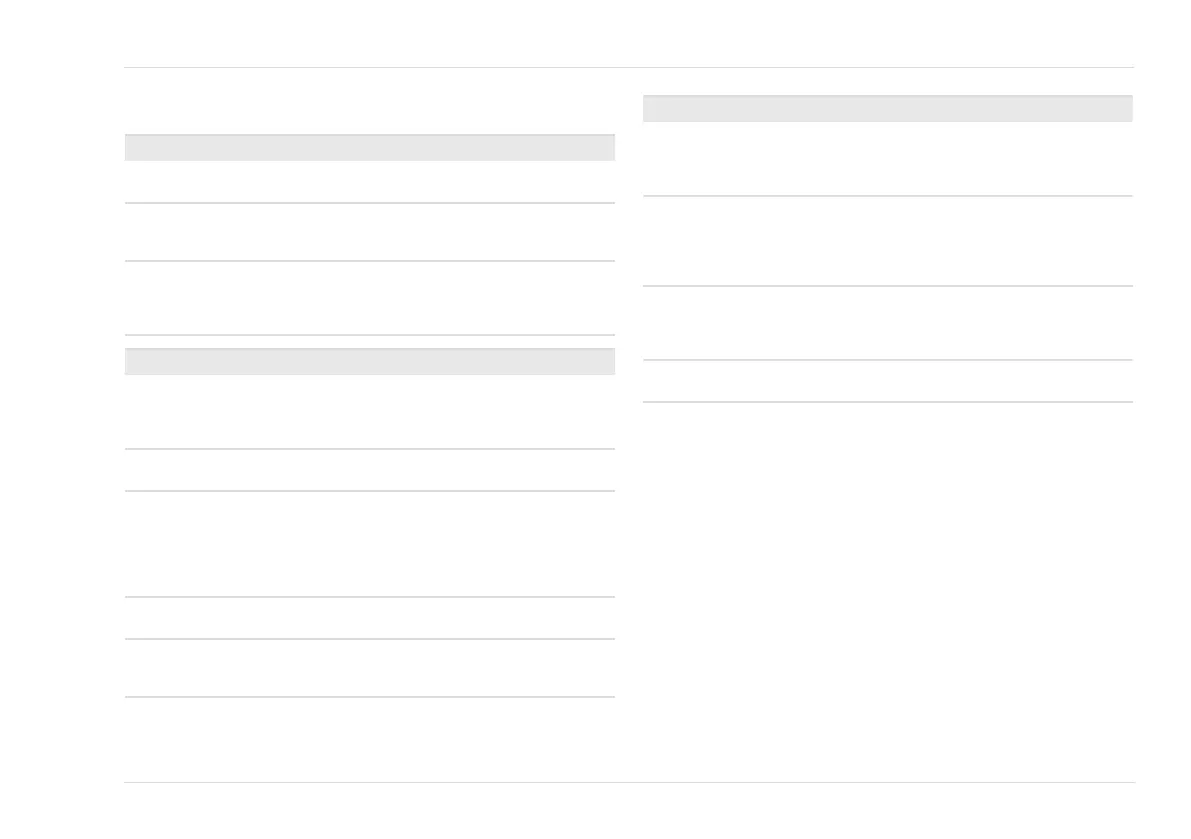Click last blank row at bottom of left column
Image resolution: width=1191 pixels, height=839 pixels.
[x=369, y=738]
